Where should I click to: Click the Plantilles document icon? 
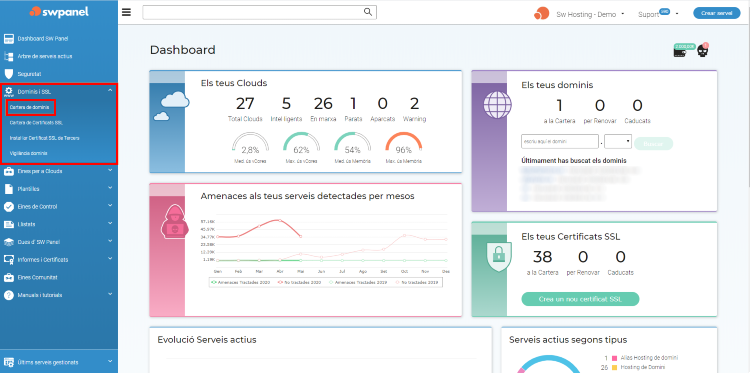tap(8, 189)
